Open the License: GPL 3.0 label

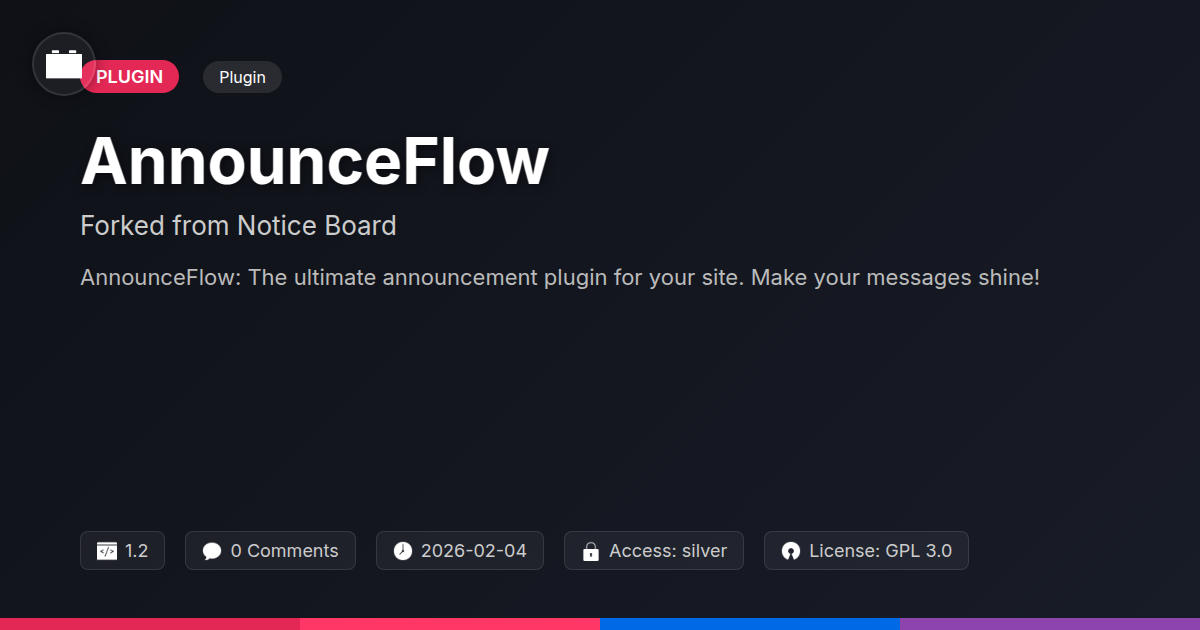pos(880,551)
